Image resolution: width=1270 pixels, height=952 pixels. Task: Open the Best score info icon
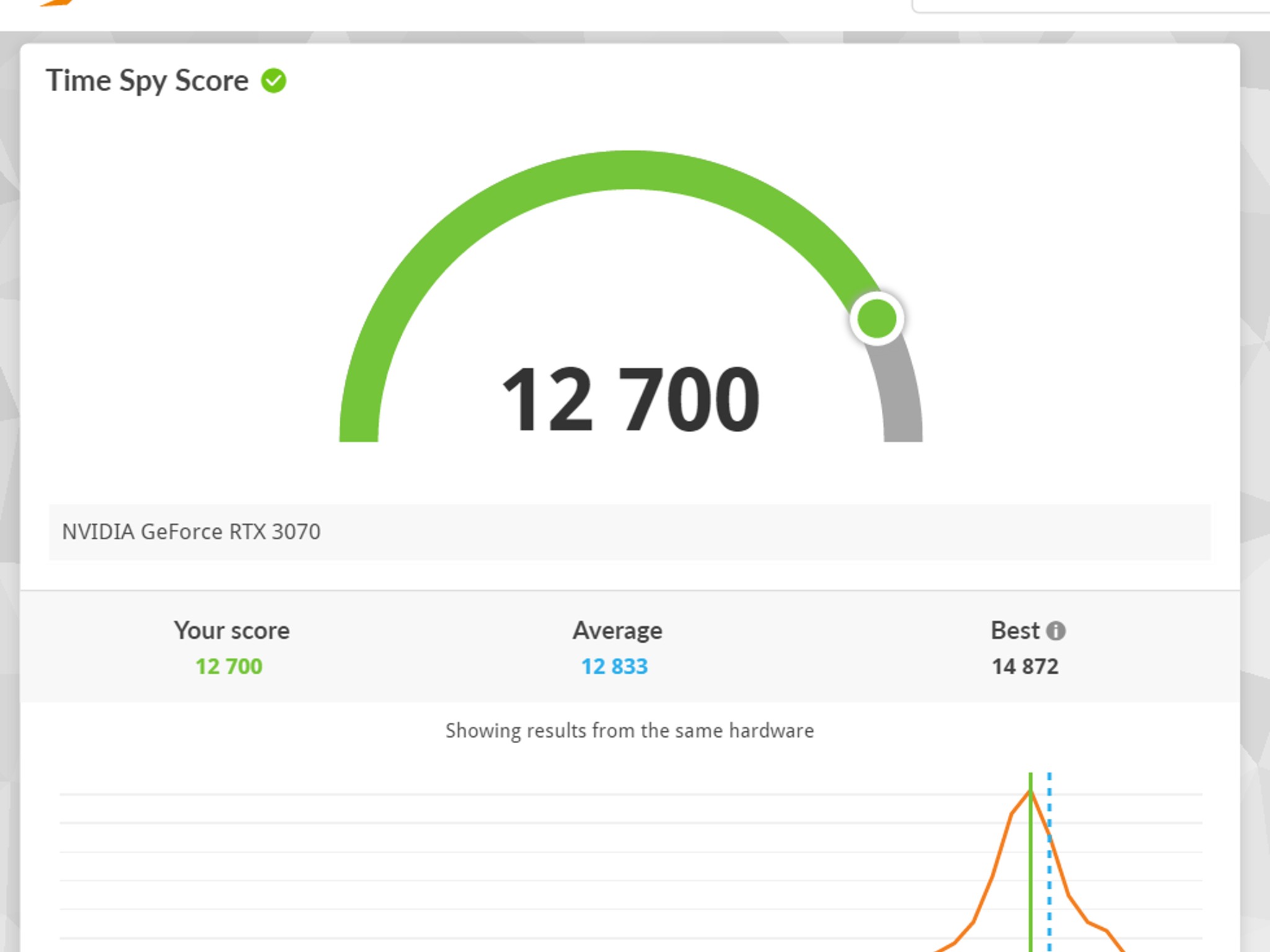coord(1056,631)
